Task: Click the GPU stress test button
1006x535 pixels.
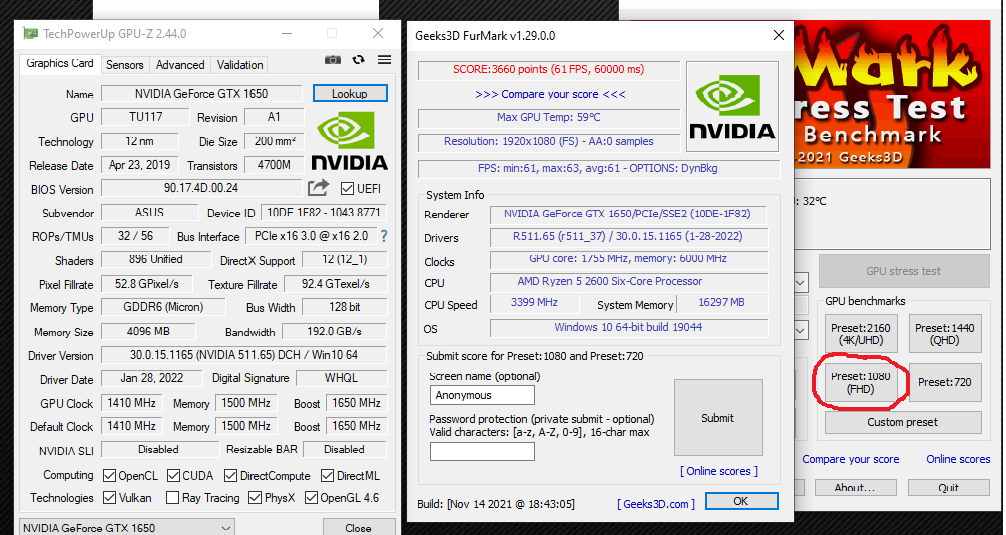Action: 903,271
